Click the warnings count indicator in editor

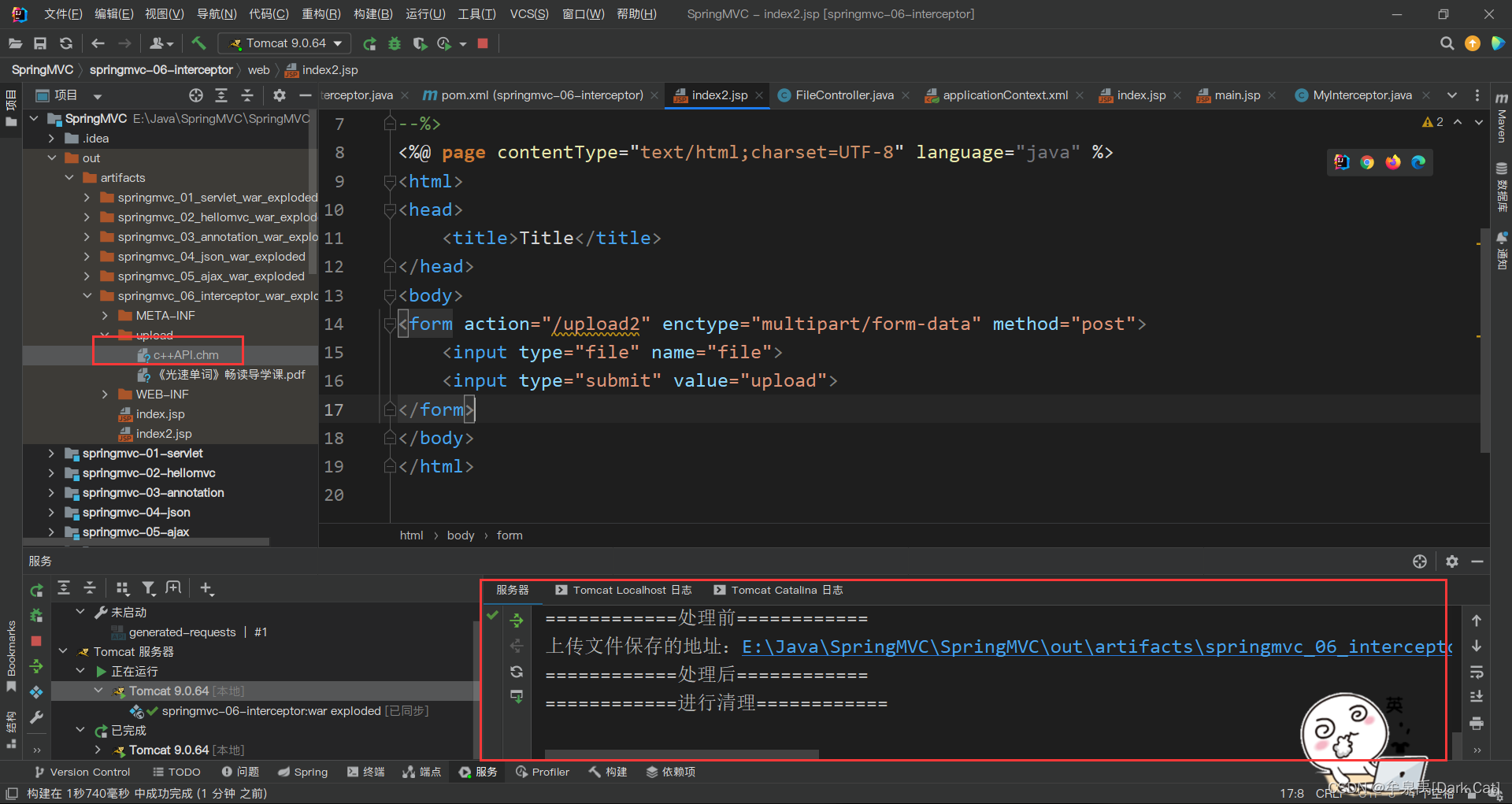click(x=1432, y=122)
